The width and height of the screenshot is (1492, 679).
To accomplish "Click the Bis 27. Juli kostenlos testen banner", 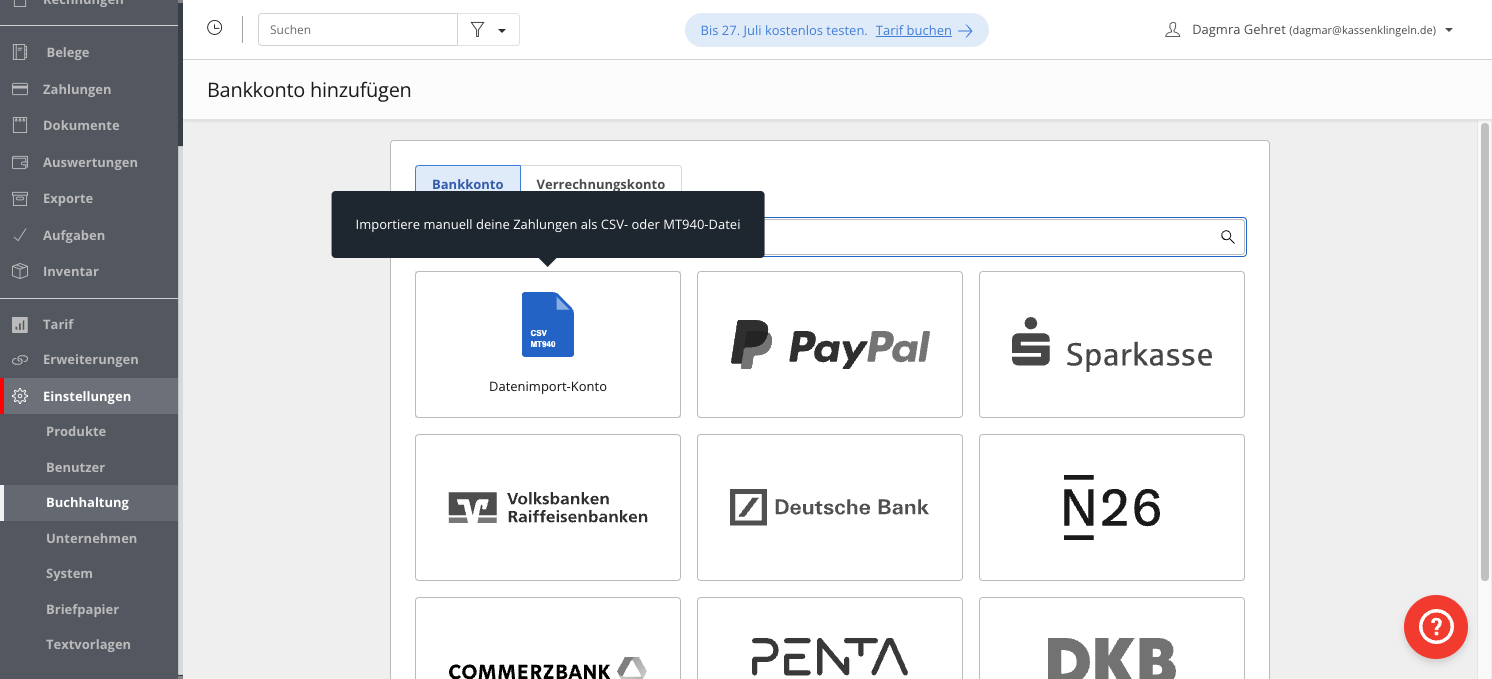I will 837,30.
